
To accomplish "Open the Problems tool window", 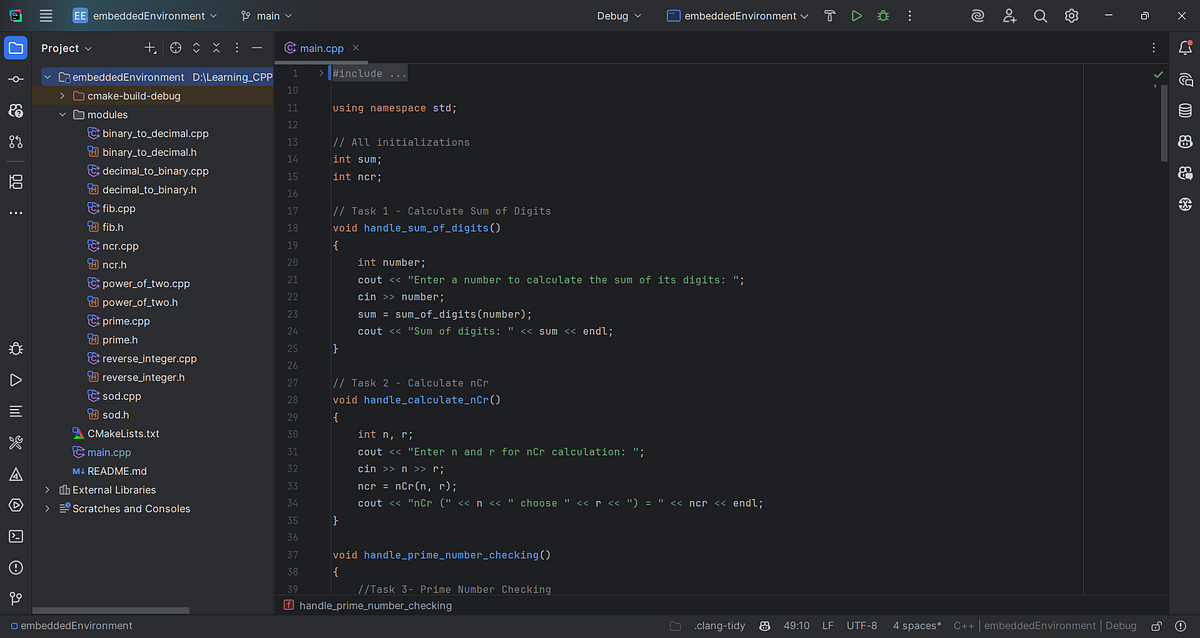I will pos(15,567).
